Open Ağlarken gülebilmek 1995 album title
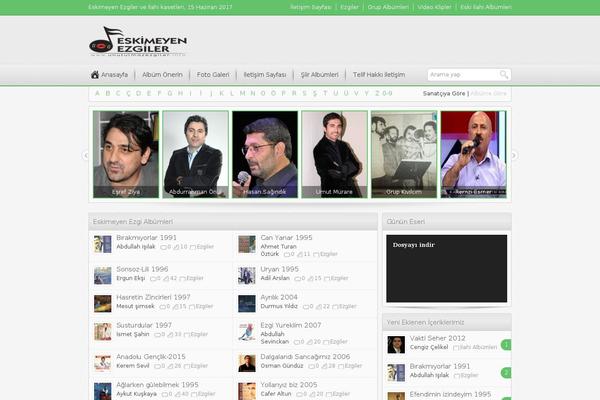 (157, 385)
